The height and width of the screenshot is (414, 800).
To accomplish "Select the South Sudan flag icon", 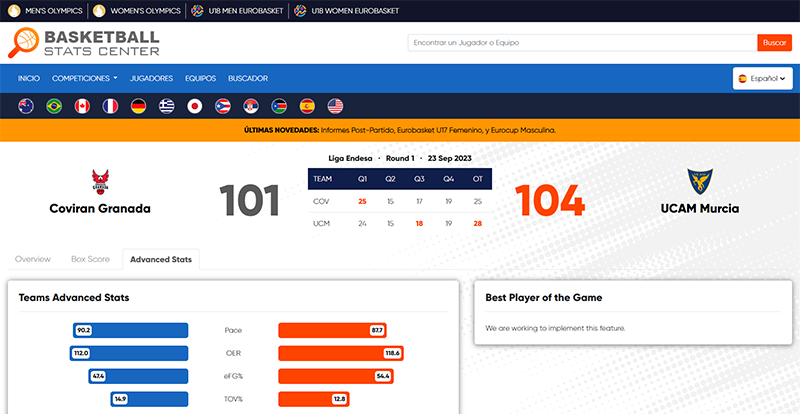I will click(x=279, y=106).
